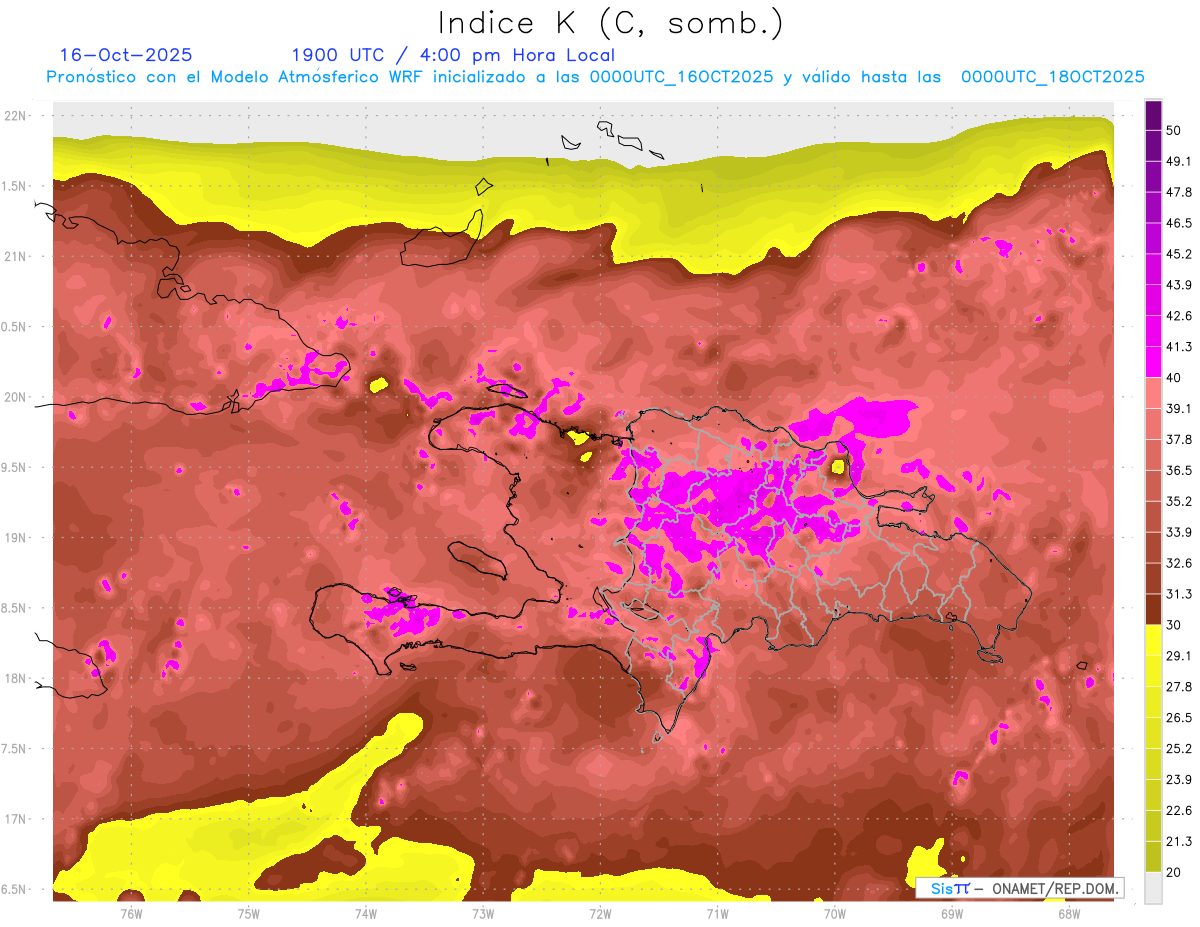Viewport: 1200px width, 927px height.
Task: Click the '74W' longitude label
Action: (366, 915)
